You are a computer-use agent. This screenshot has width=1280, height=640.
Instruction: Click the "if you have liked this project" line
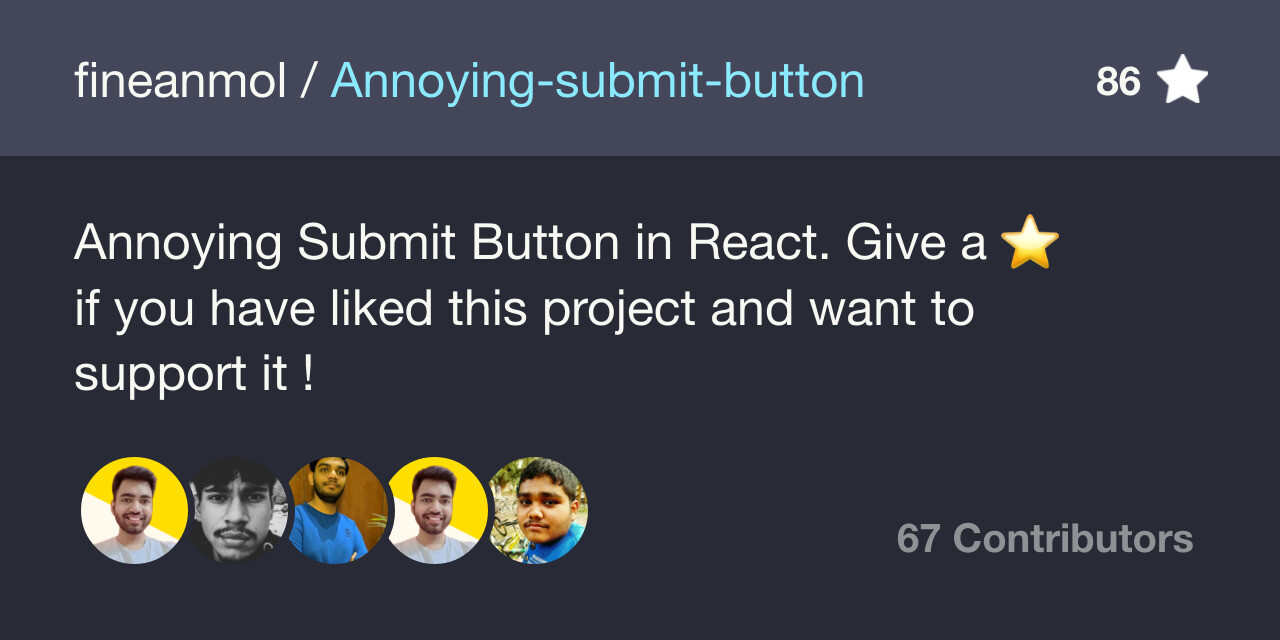[384, 310]
